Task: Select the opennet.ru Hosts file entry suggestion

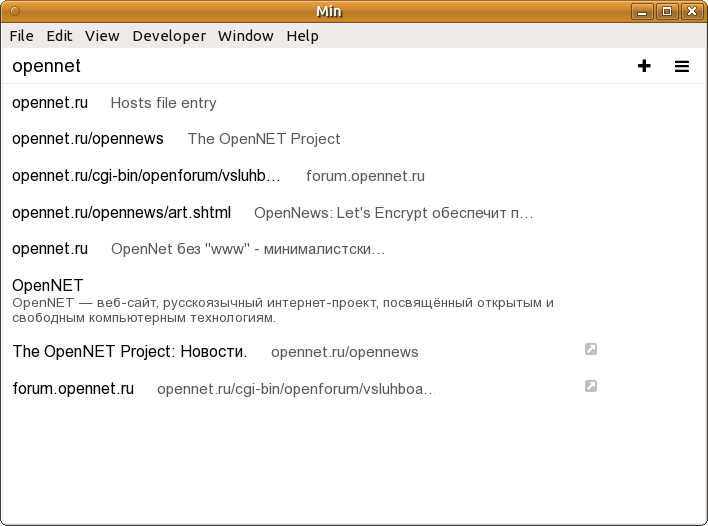Action: pyautogui.click(x=354, y=103)
